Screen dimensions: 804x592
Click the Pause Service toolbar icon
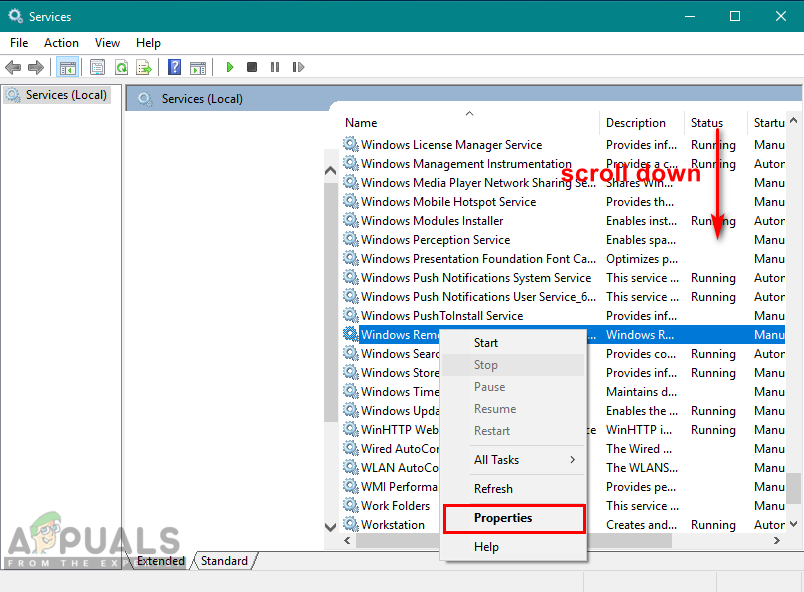click(275, 67)
